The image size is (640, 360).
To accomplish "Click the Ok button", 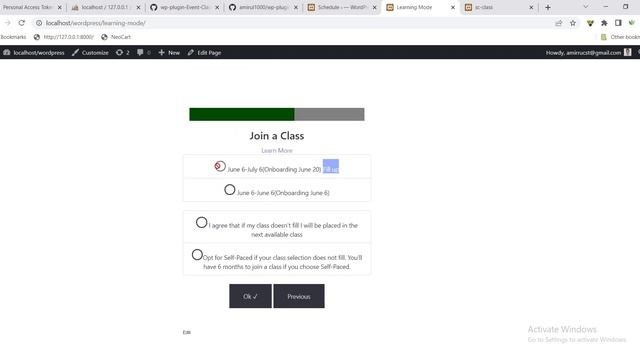I will 250,296.
